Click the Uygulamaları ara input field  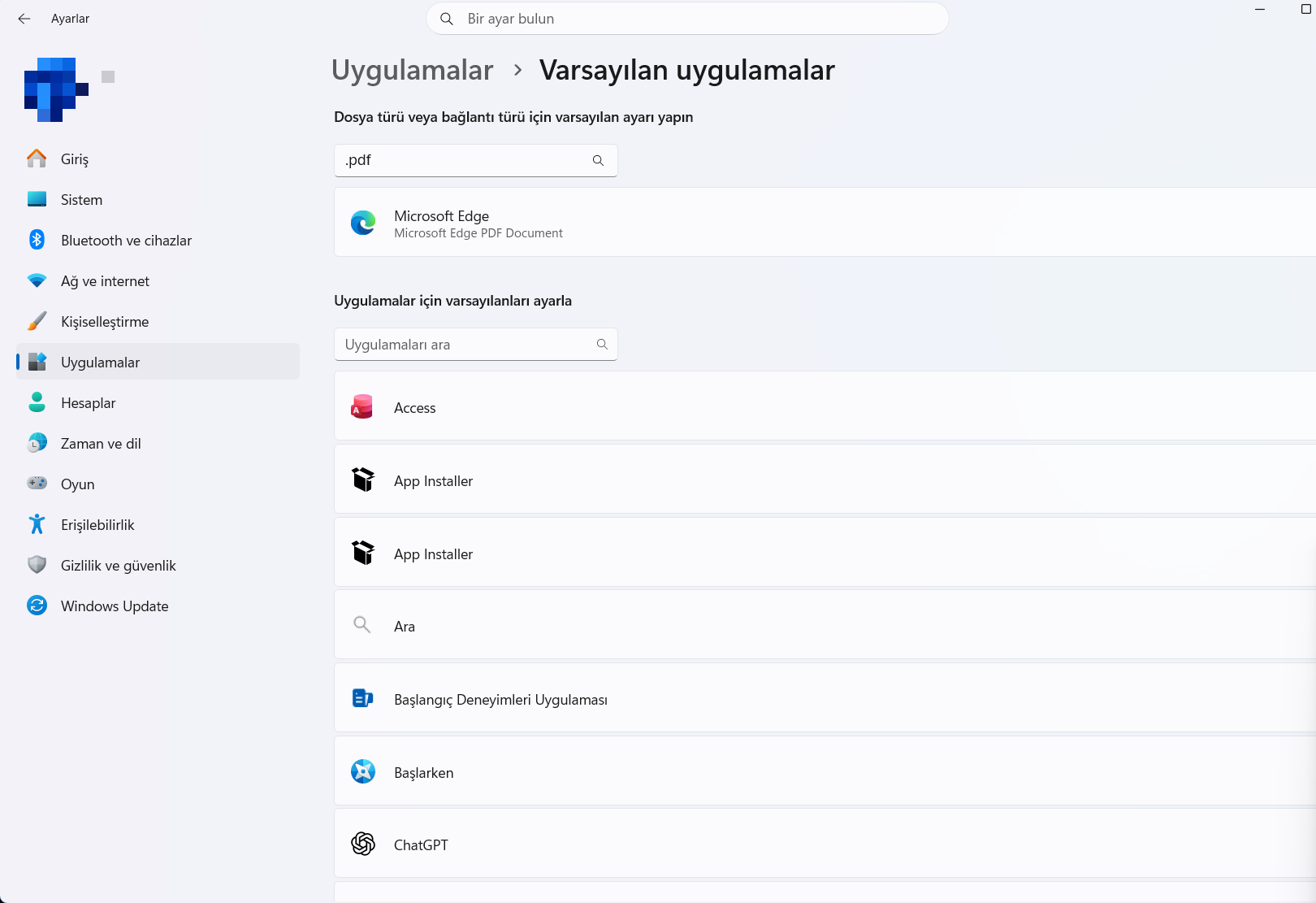pyautogui.click(x=476, y=344)
